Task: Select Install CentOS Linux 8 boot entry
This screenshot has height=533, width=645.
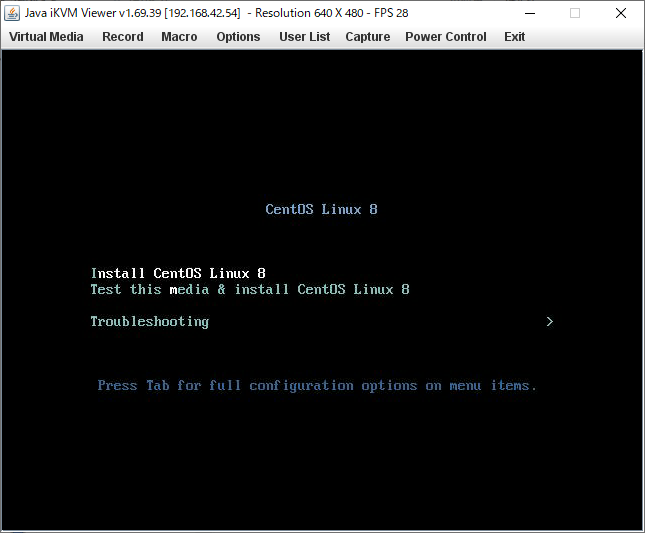Action: 178,273
